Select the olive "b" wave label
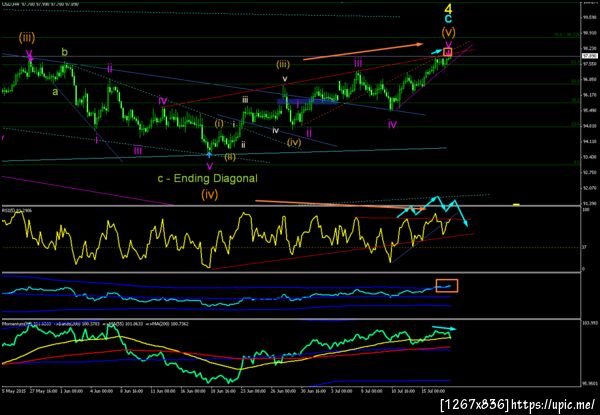Image resolution: width=600 pixels, height=415 pixels. point(65,52)
